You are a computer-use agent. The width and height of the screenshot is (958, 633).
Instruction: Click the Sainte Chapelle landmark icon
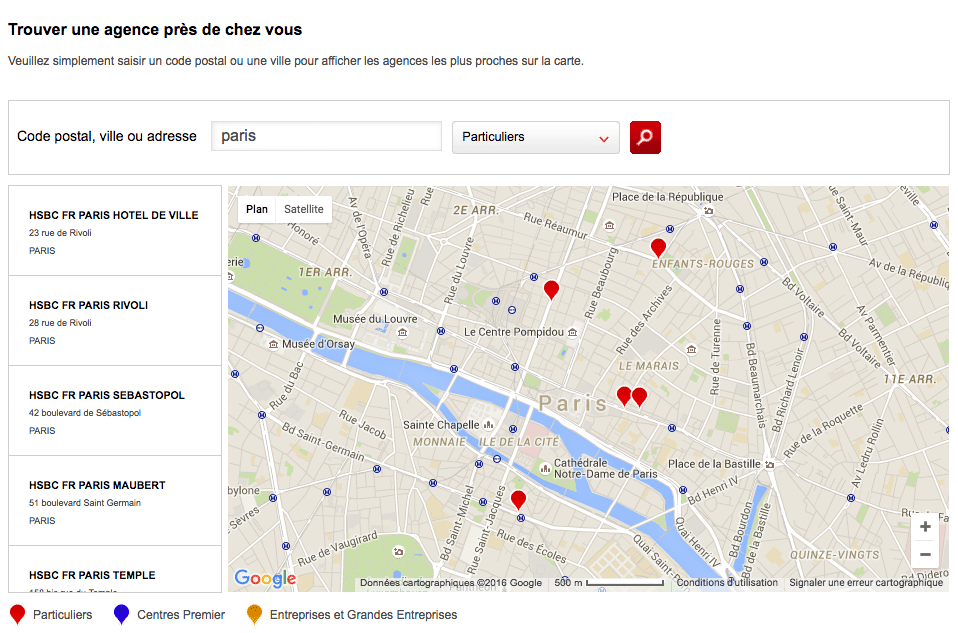(488, 425)
